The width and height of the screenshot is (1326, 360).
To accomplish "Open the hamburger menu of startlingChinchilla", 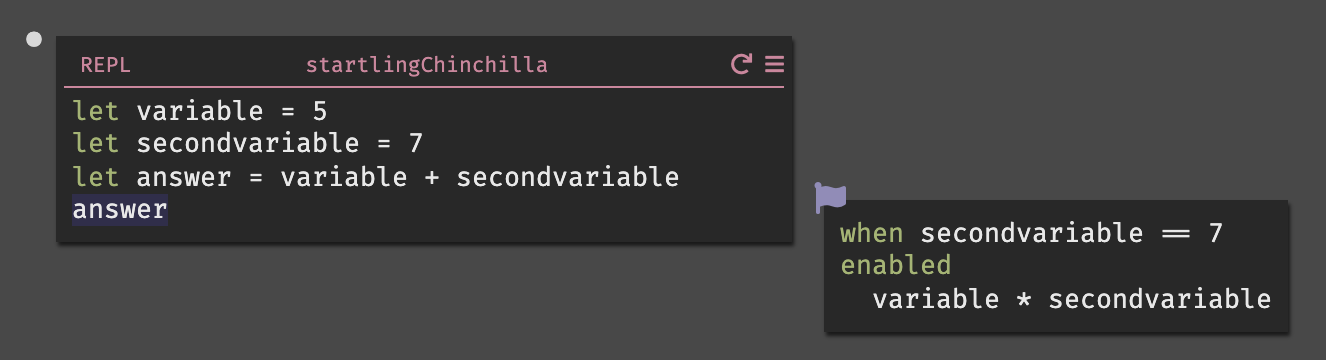I will [774, 65].
